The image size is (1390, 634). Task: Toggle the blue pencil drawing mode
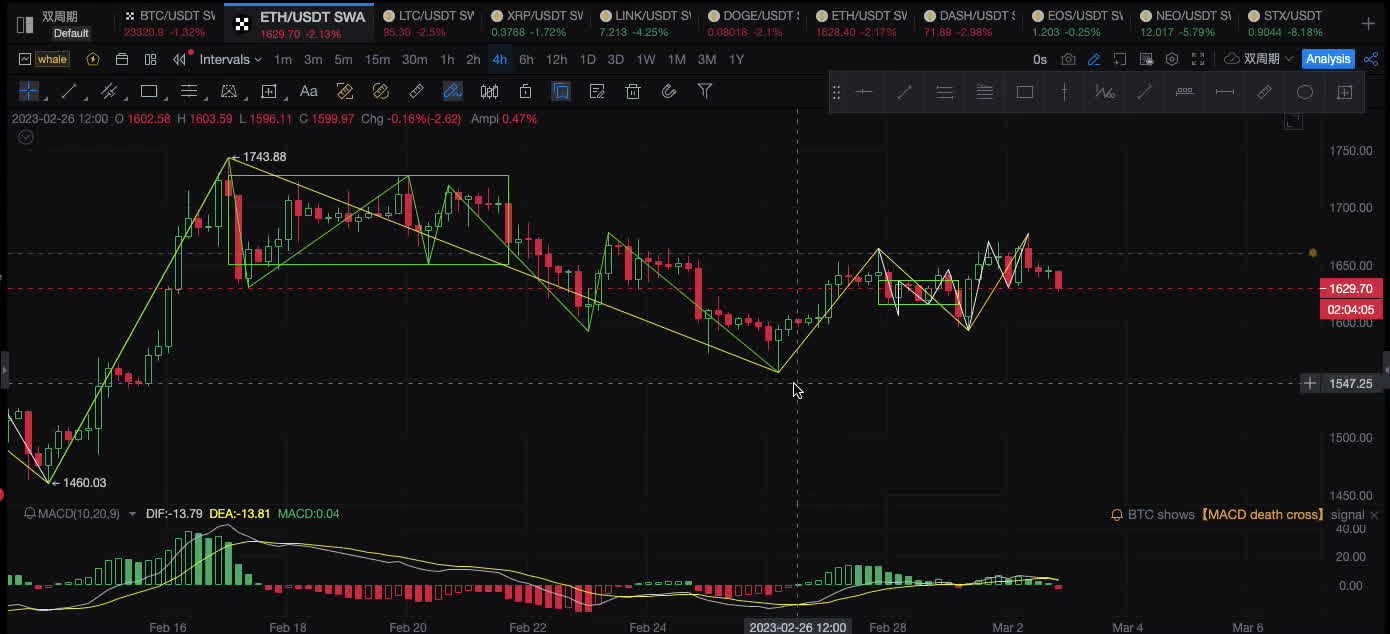click(x=1094, y=60)
